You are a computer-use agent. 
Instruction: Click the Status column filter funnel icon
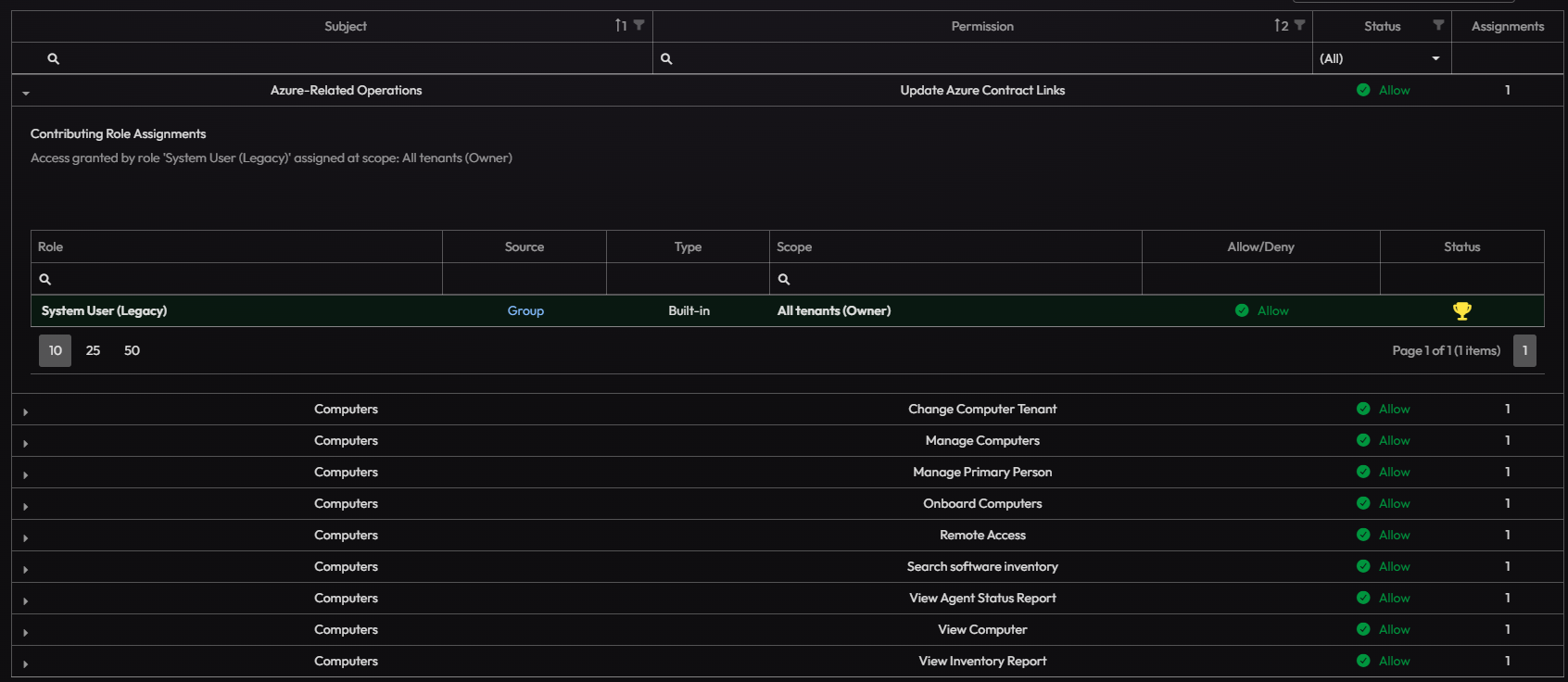pos(1438,25)
